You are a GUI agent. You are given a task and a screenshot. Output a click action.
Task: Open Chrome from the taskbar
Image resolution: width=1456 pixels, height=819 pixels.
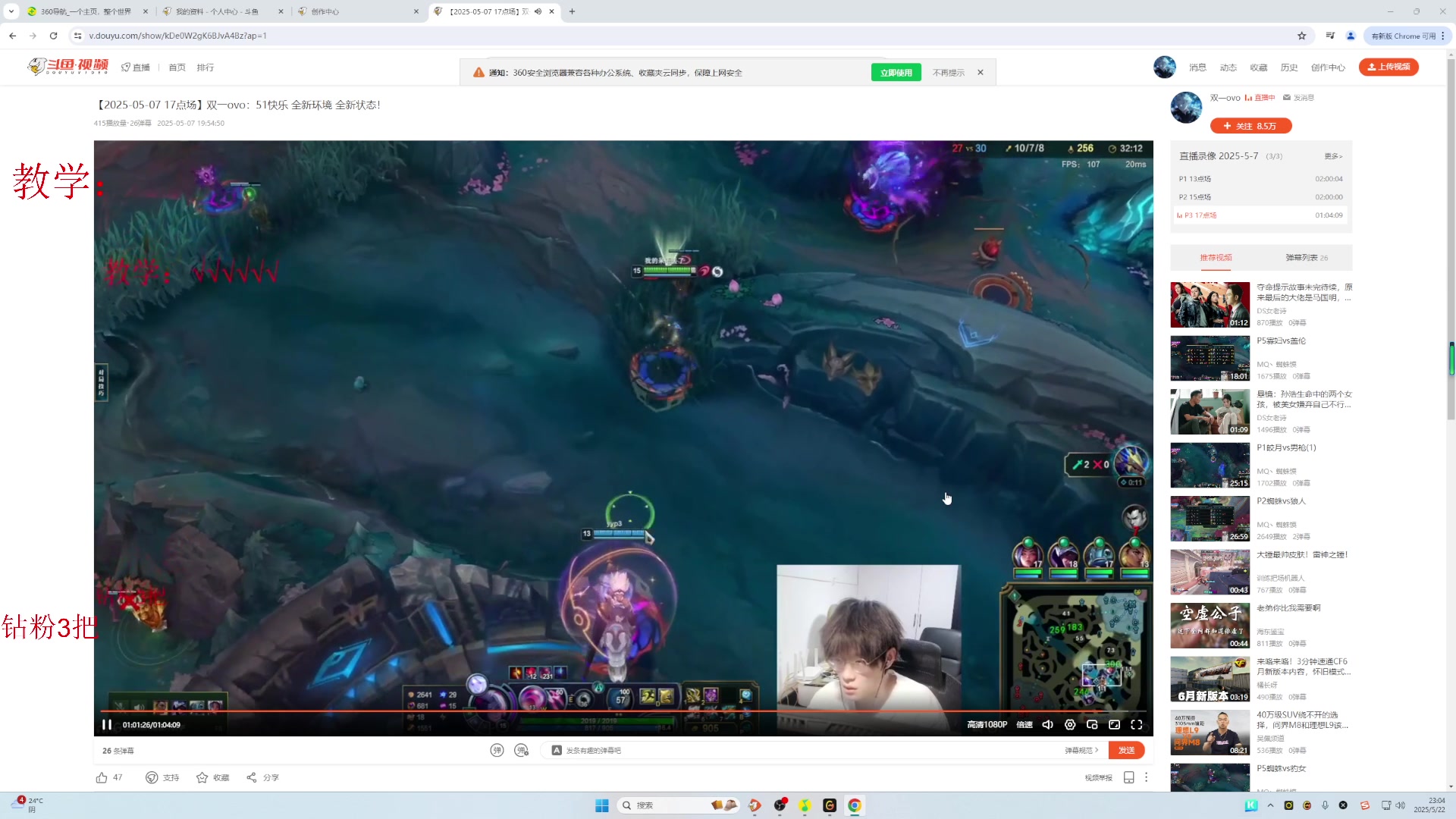(854, 805)
